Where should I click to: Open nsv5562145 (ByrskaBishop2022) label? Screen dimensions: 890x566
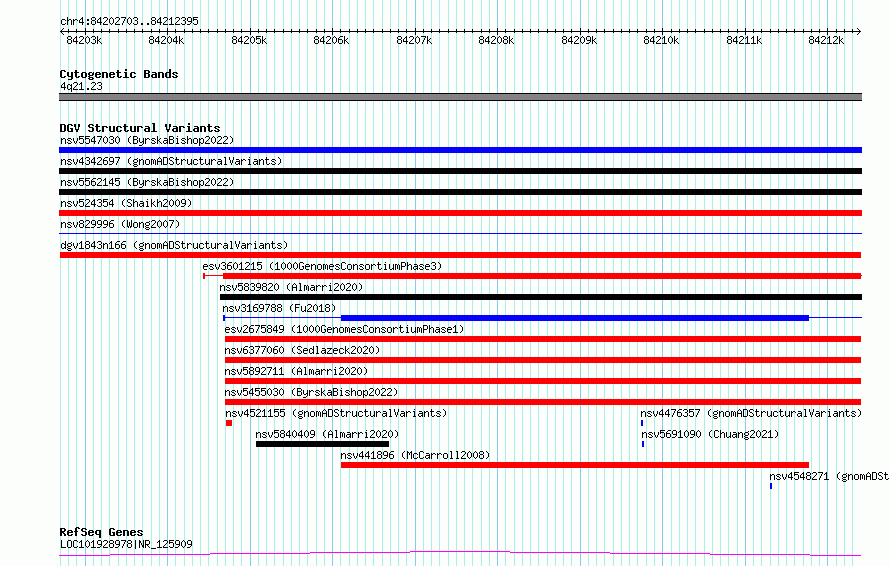coord(147,182)
